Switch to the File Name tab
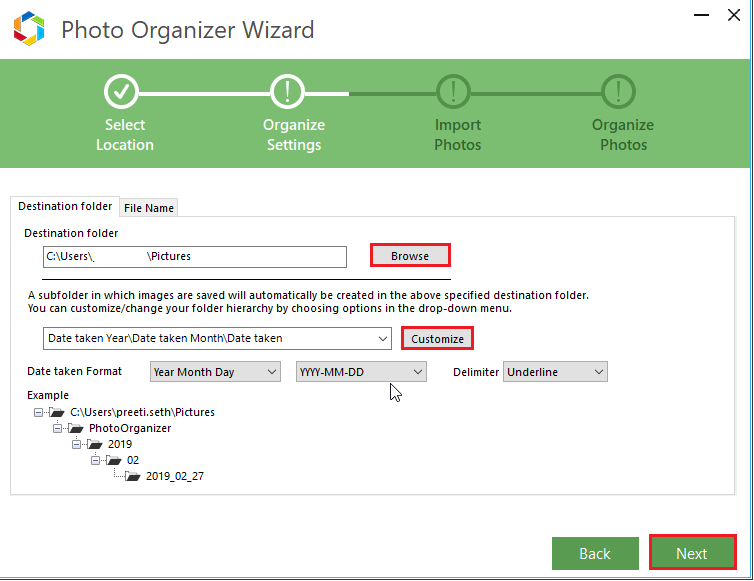 click(149, 208)
